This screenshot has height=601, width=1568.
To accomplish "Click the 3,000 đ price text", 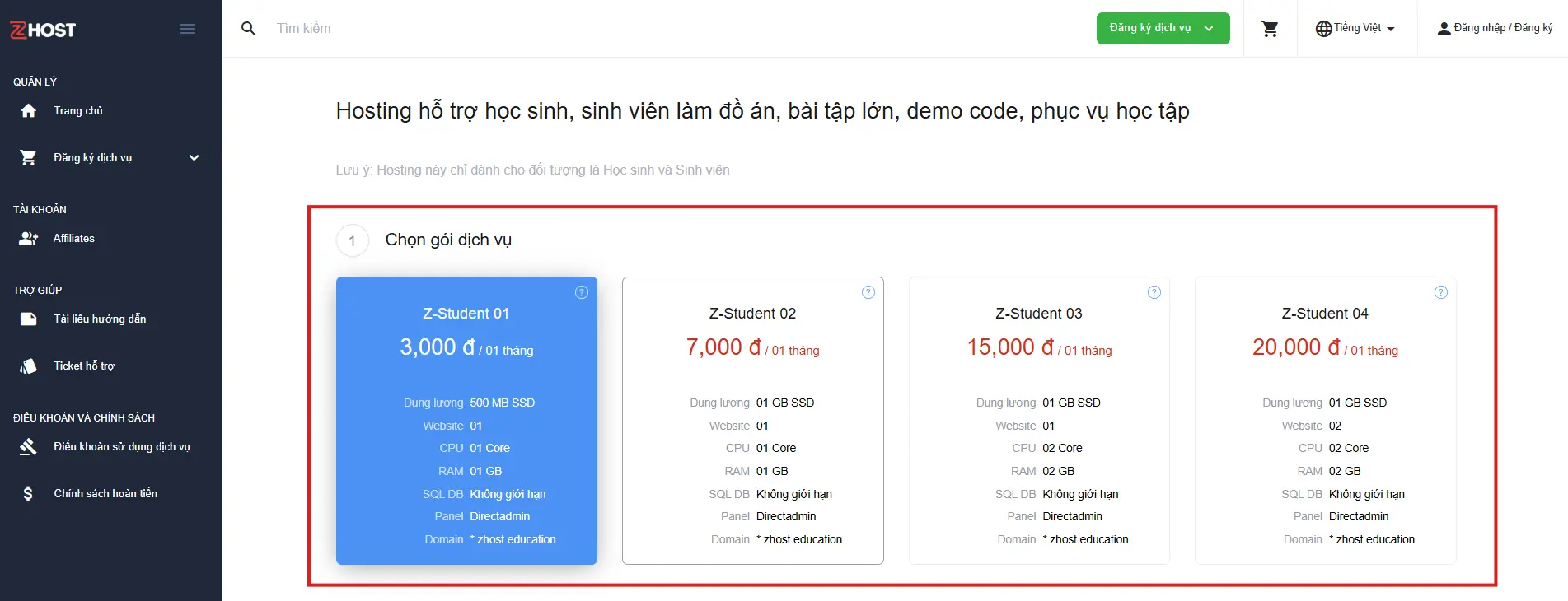I will point(438,347).
